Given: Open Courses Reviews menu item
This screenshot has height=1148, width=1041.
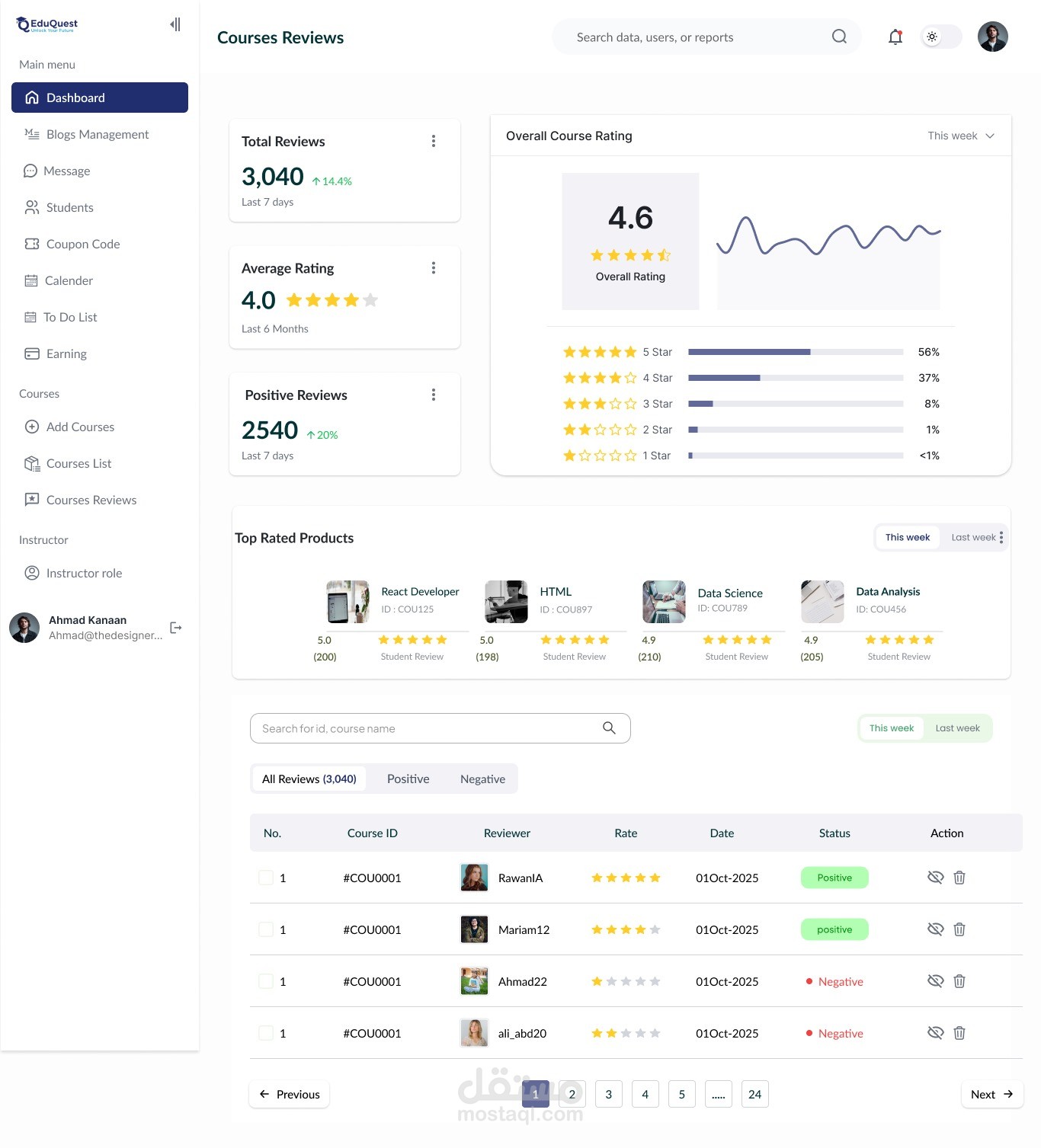Looking at the screenshot, I should pos(91,500).
